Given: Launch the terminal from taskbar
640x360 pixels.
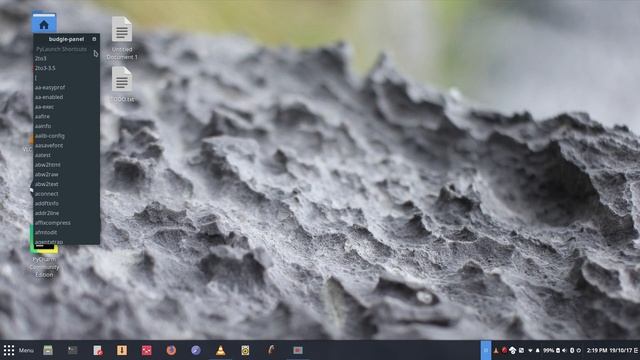Looking at the screenshot, I should pyautogui.click(x=73, y=350).
